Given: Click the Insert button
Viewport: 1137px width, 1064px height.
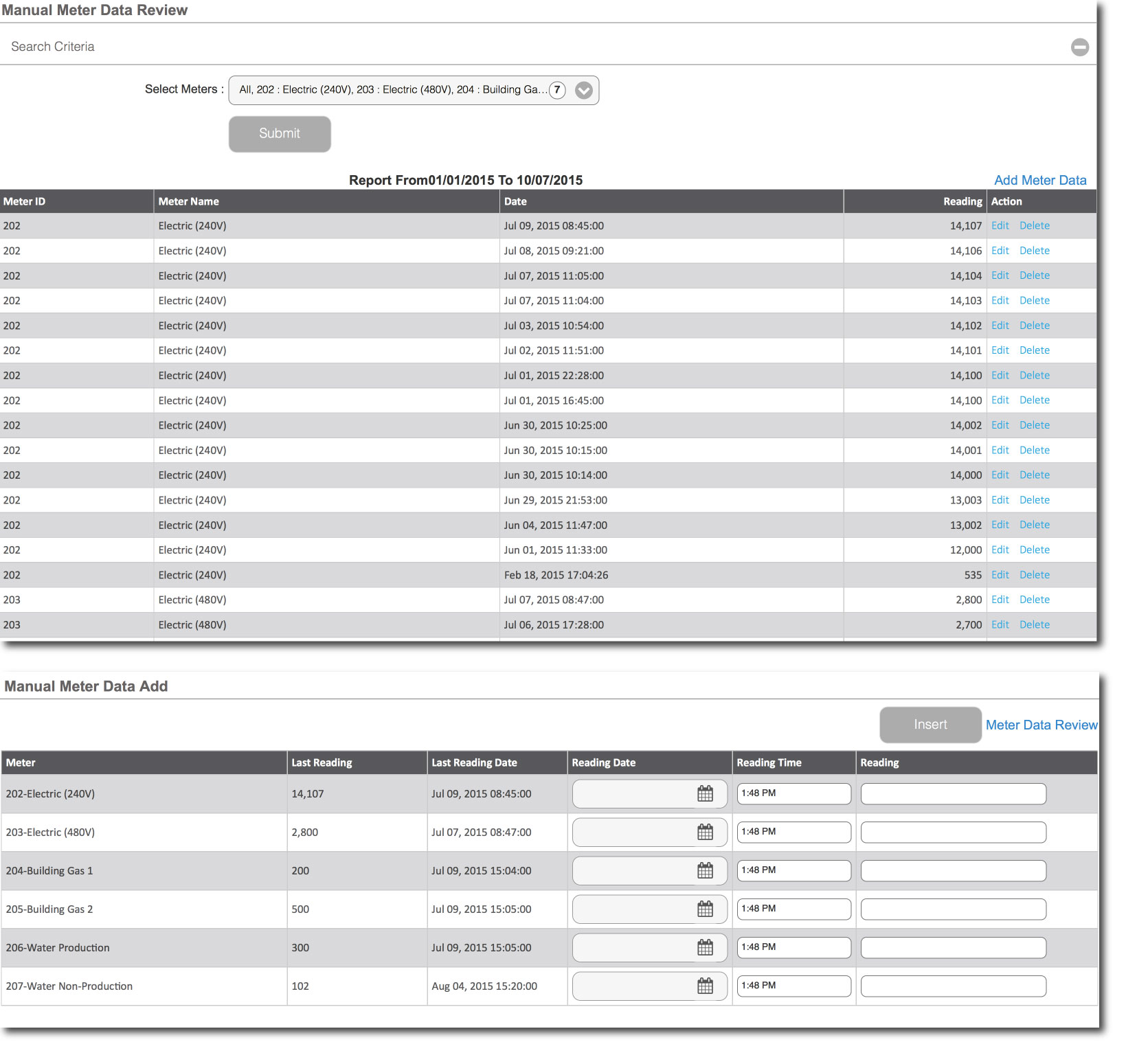Looking at the screenshot, I should [930, 725].
